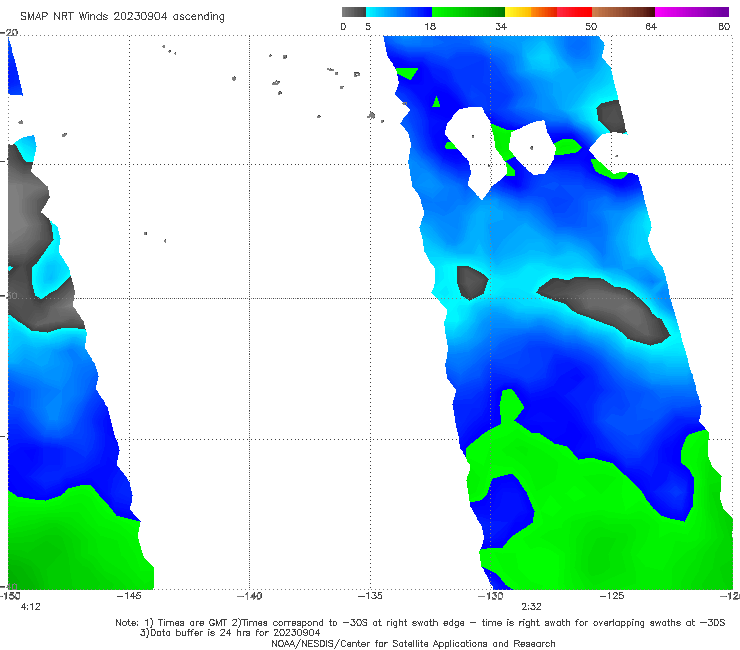
Task: Click the 'SMAP NRT Winds 20230904 ascending' title
Action: pyautogui.click(x=122, y=16)
